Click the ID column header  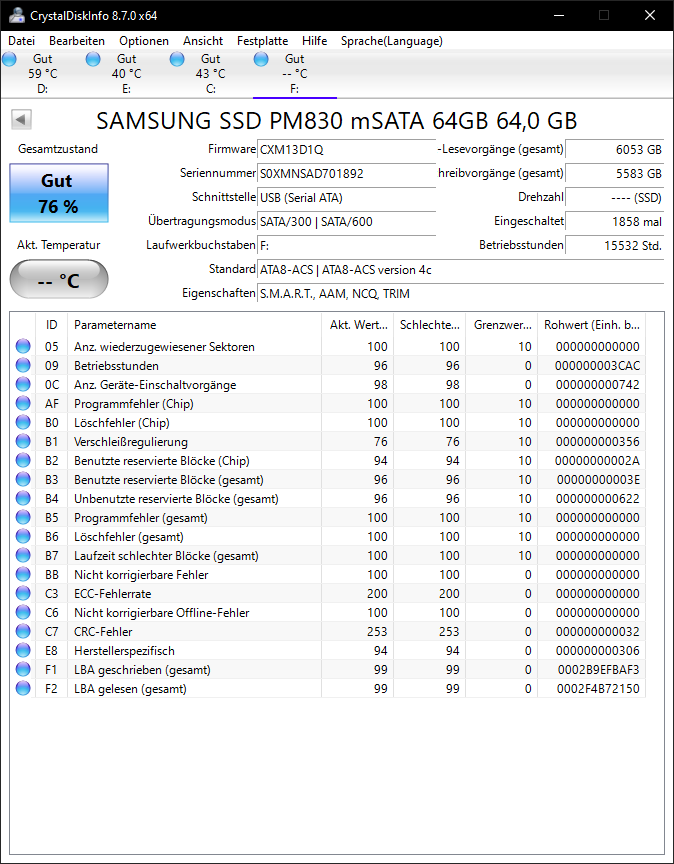pyautogui.click(x=51, y=325)
